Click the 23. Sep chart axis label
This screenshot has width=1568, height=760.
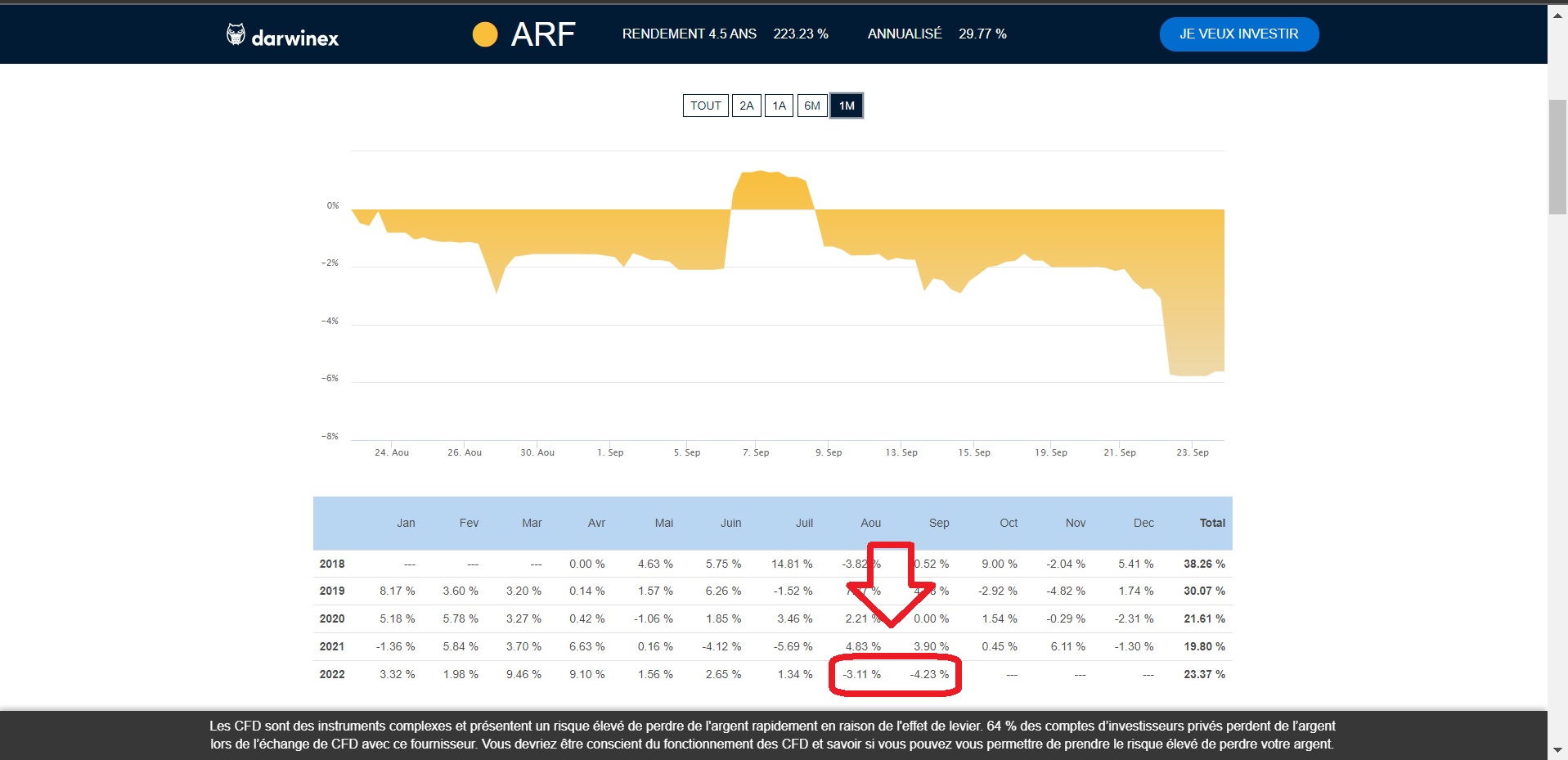(x=1192, y=452)
